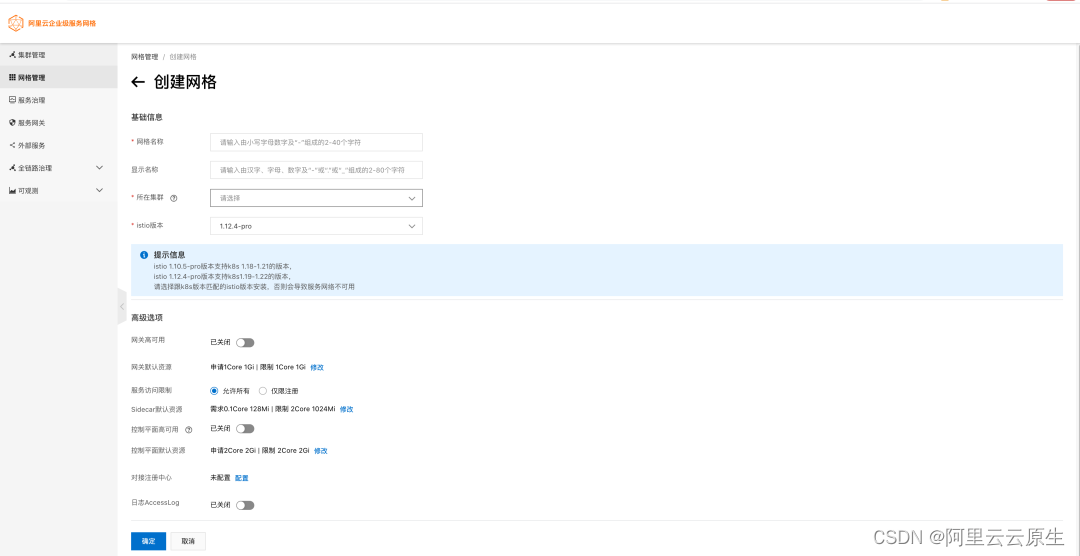Expand the 可观测 menu chevron
Screen dimensions: 1080x556
point(99,190)
